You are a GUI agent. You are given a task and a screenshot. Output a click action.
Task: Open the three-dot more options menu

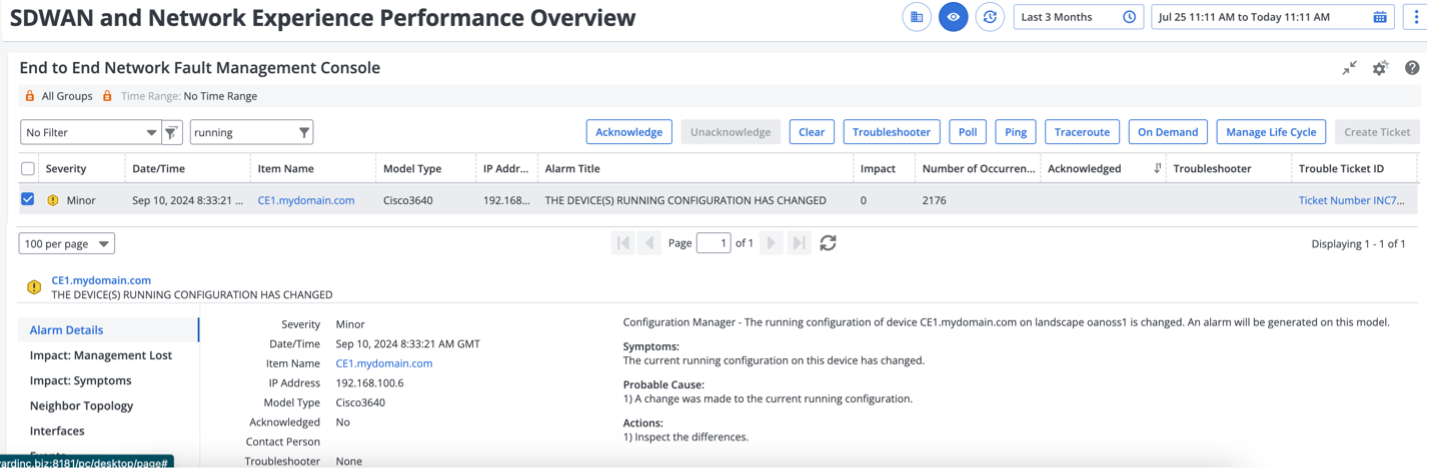click(1417, 17)
